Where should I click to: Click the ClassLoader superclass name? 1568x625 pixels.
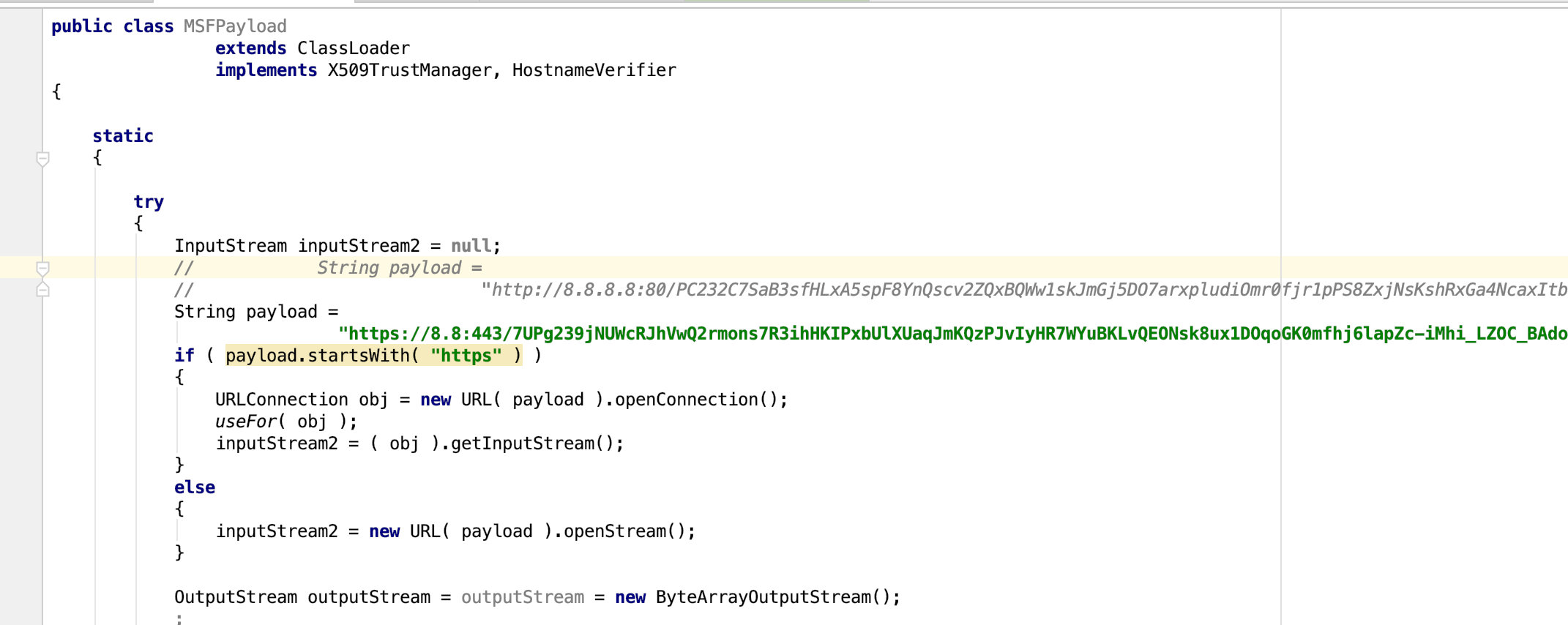[354, 48]
